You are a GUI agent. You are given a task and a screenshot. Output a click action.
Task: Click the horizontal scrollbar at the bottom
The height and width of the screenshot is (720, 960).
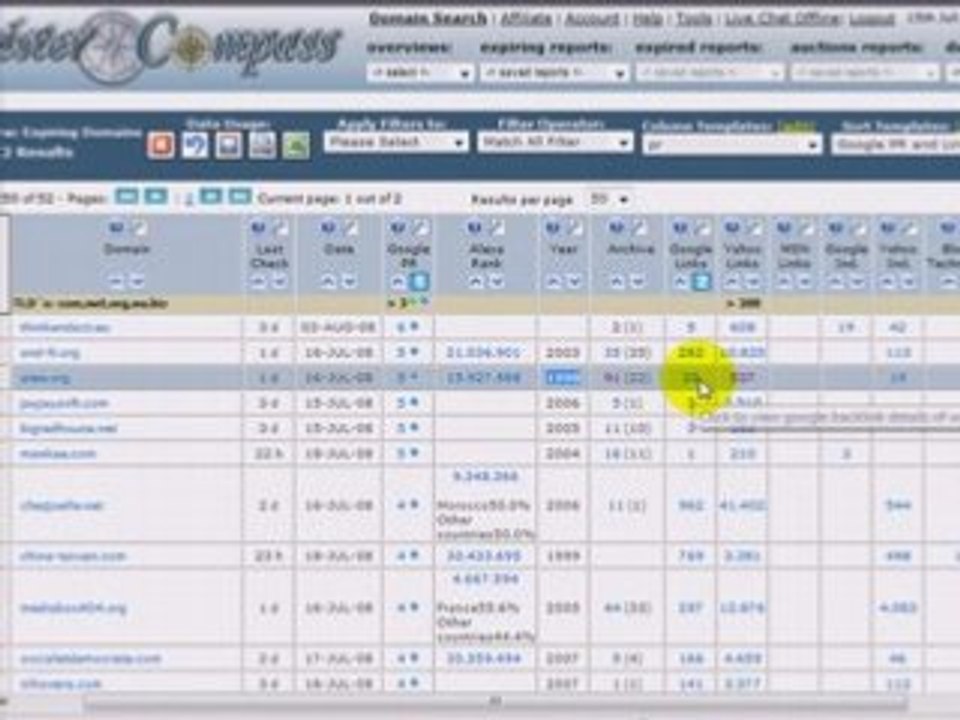[496, 702]
